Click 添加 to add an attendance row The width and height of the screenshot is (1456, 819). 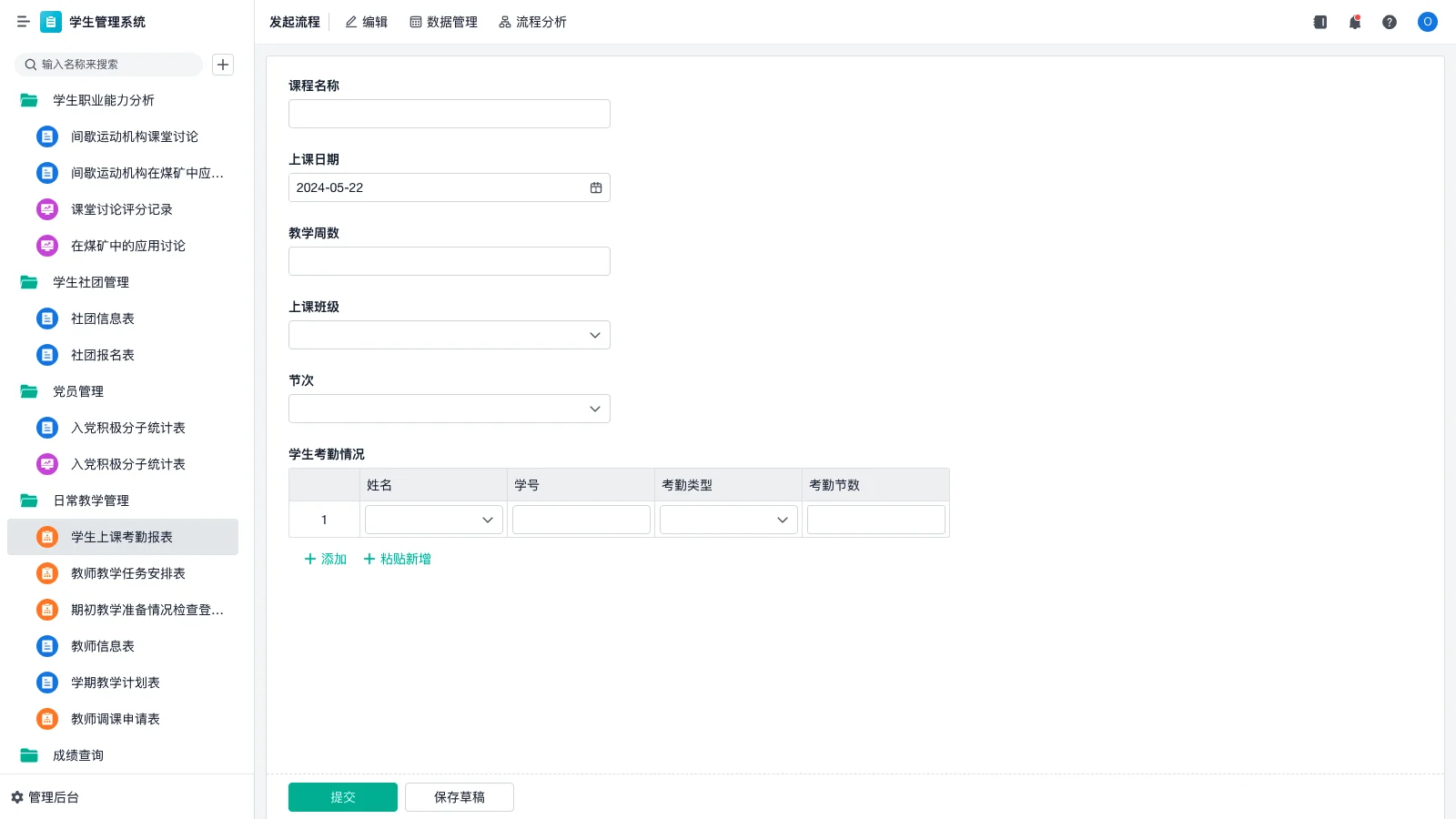click(324, 559)
